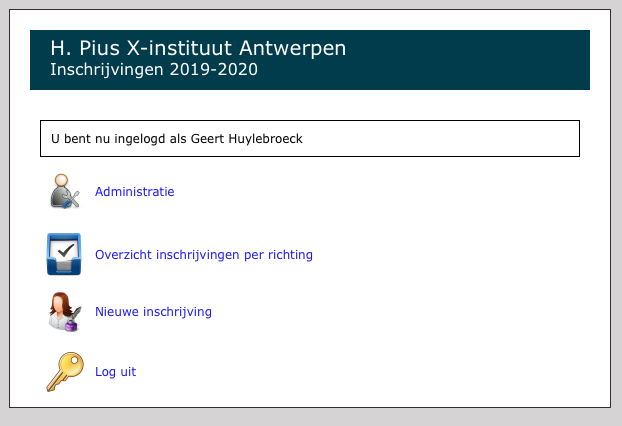Click the golden key logout icon
Screen dimensions: 622x426
pos(65,372)
